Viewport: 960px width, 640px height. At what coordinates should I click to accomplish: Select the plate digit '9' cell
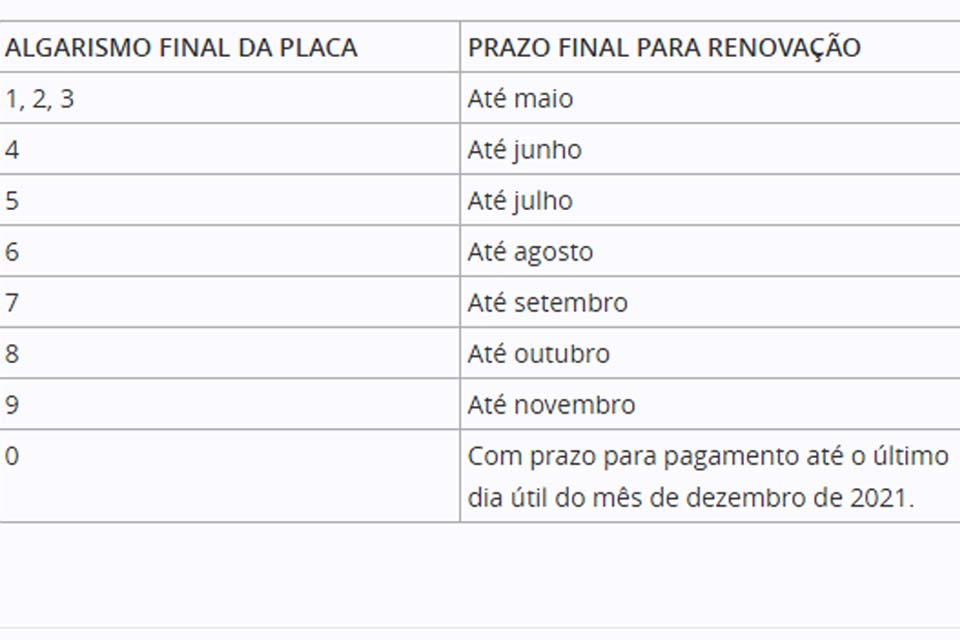click(12, 405)
